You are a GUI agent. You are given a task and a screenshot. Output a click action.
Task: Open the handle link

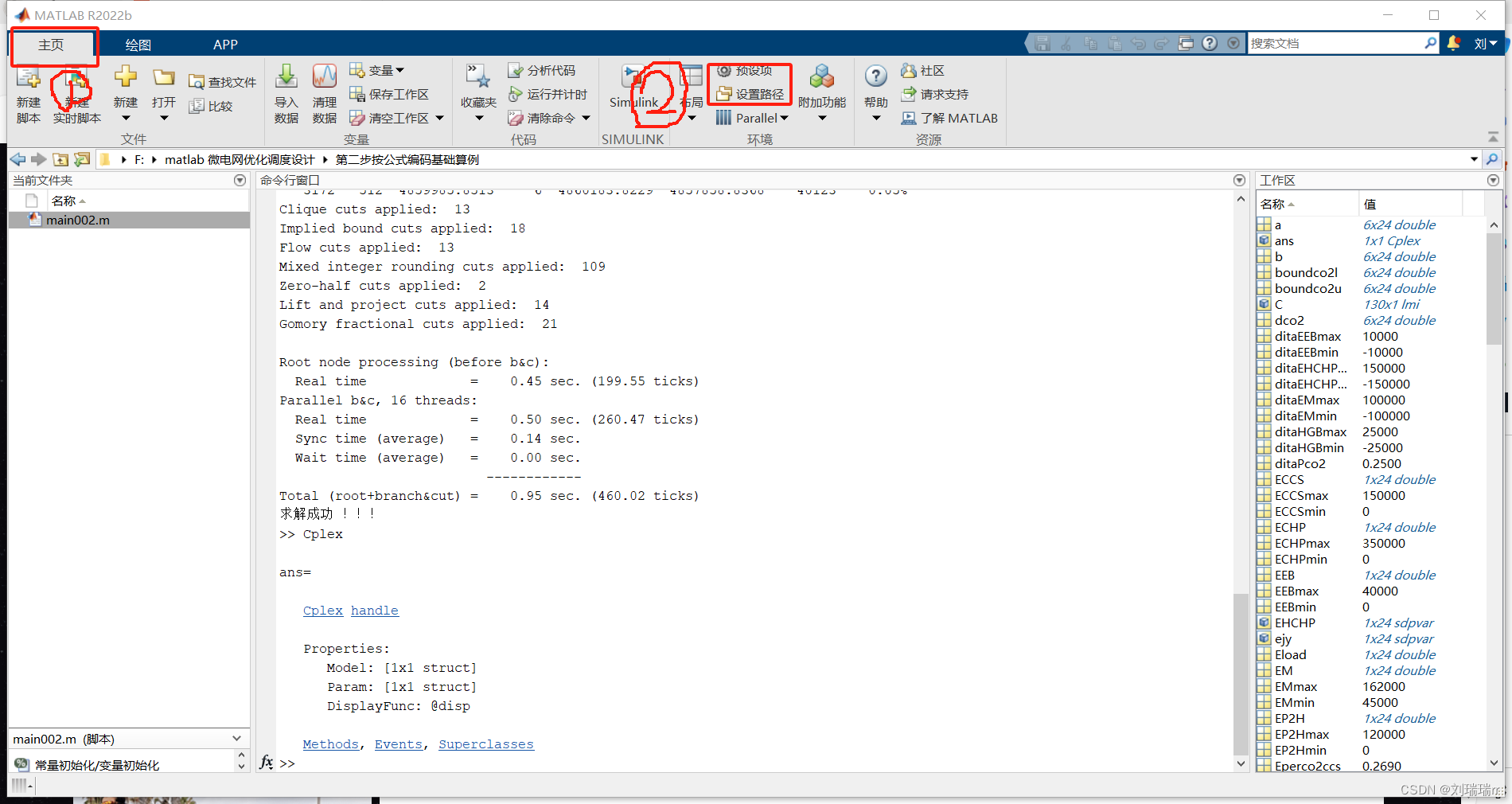click(374, 611)
